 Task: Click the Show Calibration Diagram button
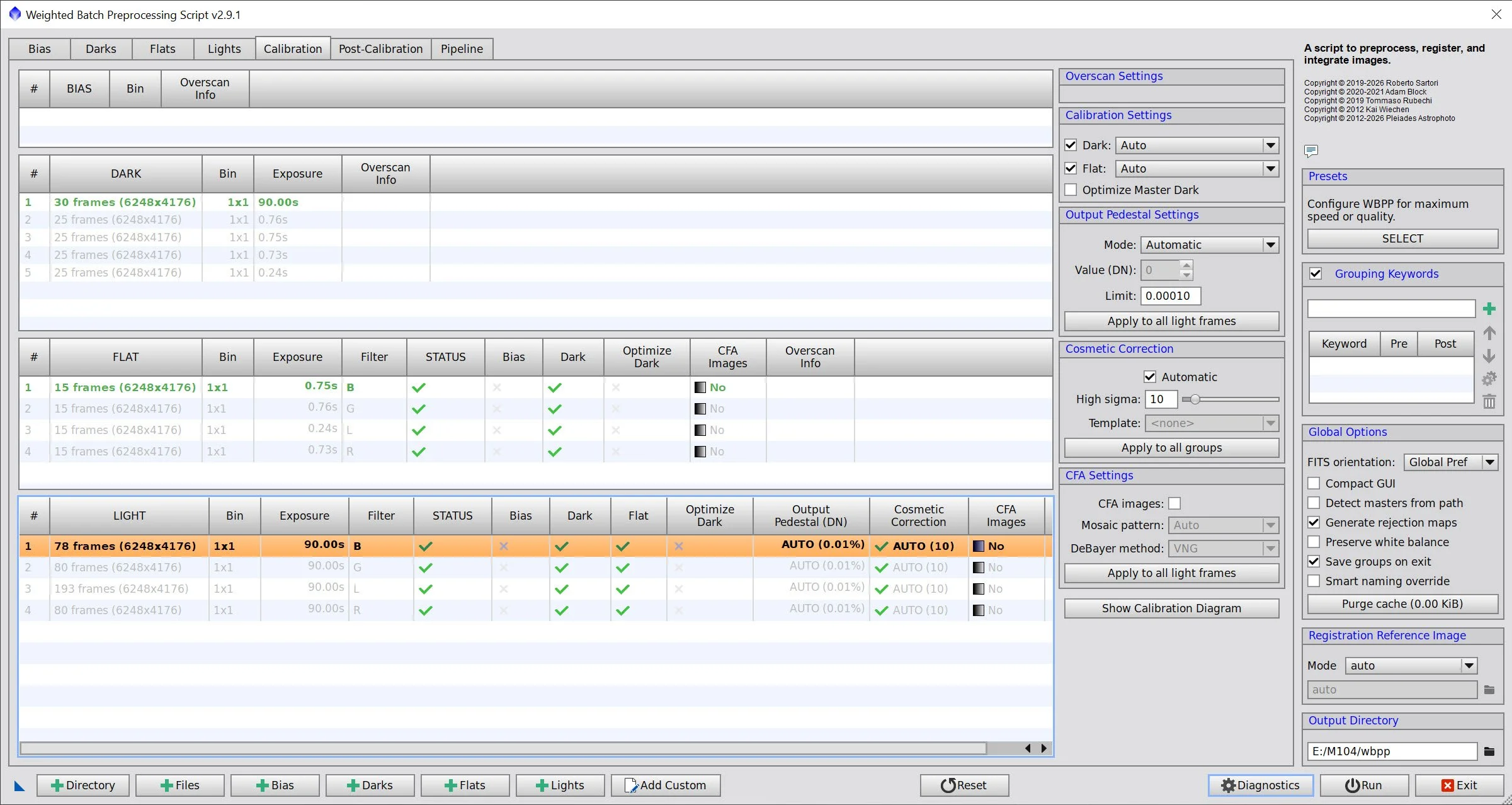click(1171, 608)
